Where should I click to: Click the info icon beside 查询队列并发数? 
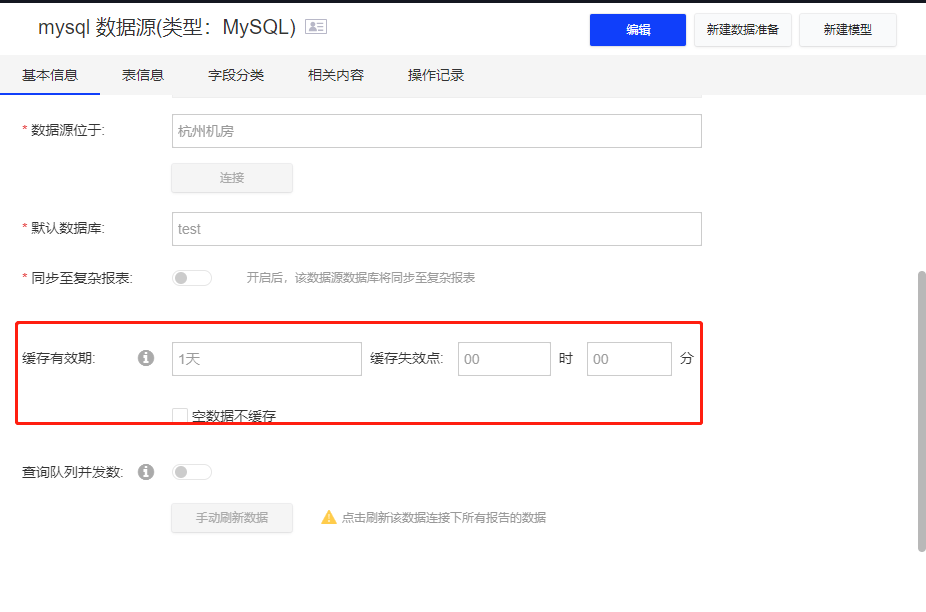145,471
